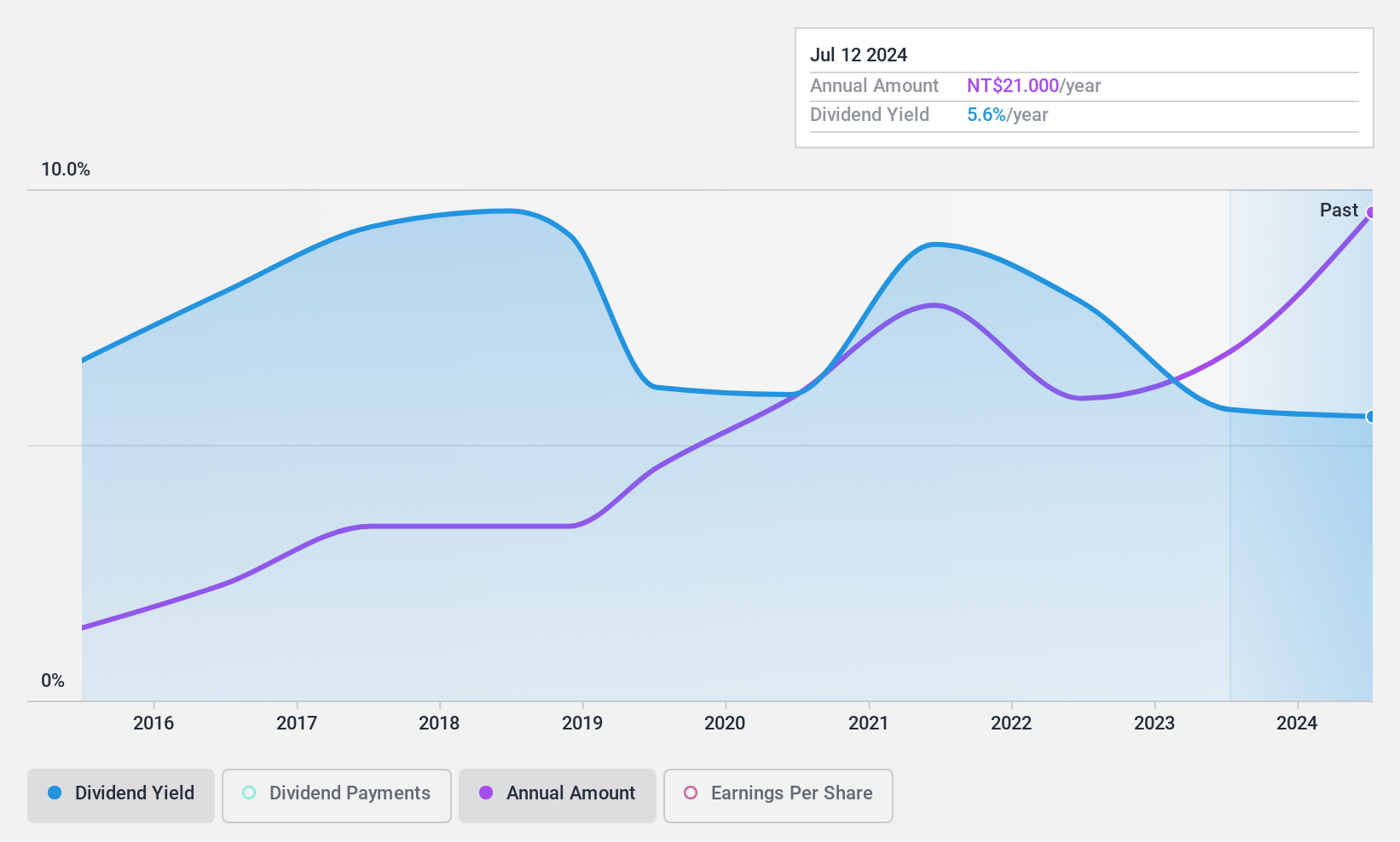Click the purple Annual Amount endpoint marker
The image size is (1400, 842).
point(1371,212)
